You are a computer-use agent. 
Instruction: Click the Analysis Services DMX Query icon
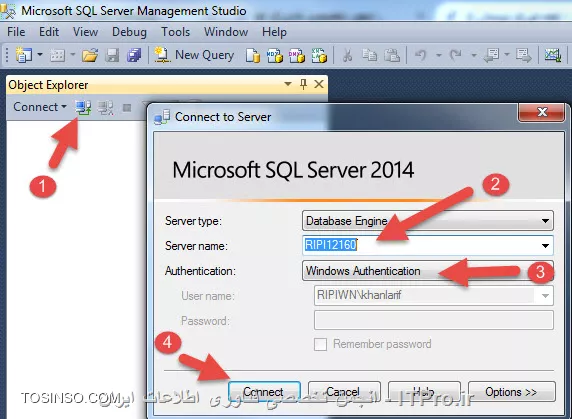(x=297, y=55)
